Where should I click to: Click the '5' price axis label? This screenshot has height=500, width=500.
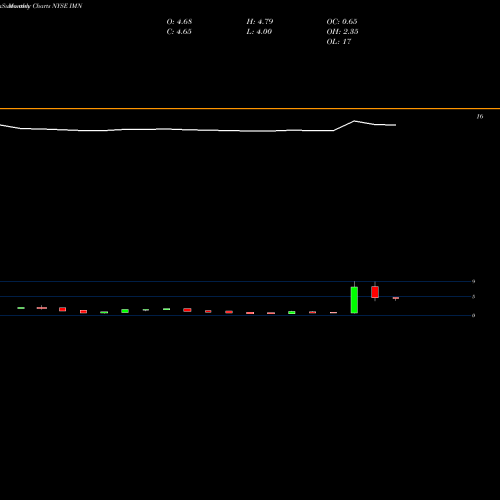(x=473, y=297)
